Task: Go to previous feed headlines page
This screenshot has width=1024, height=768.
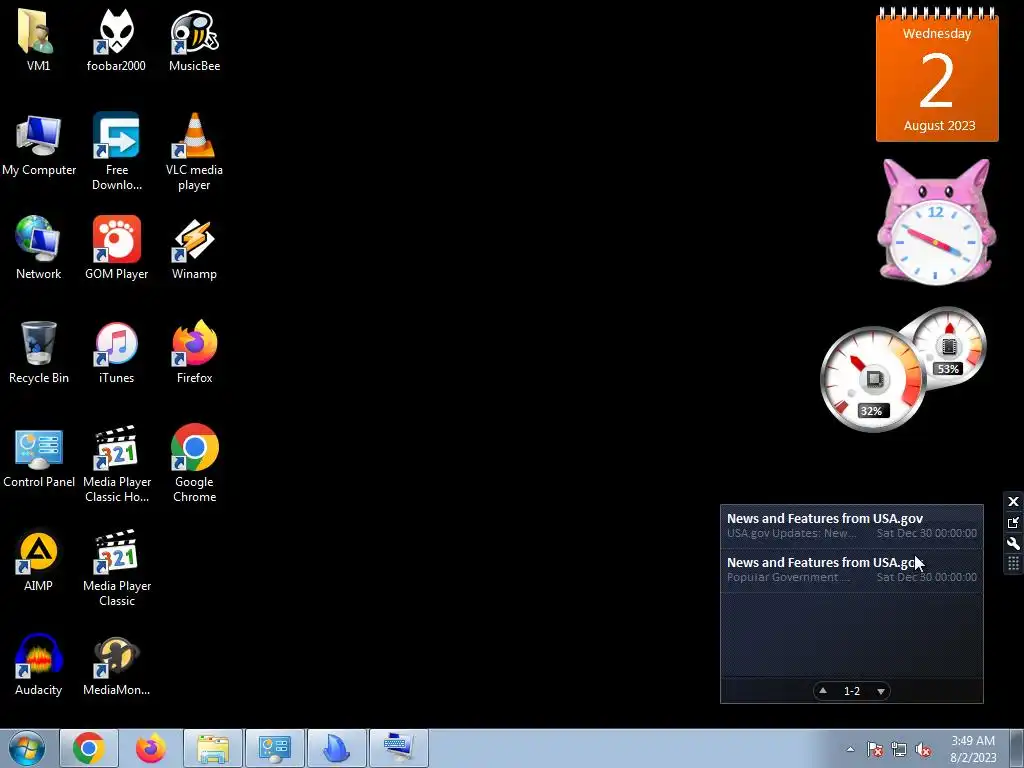Action: click(x=823, y=690)
